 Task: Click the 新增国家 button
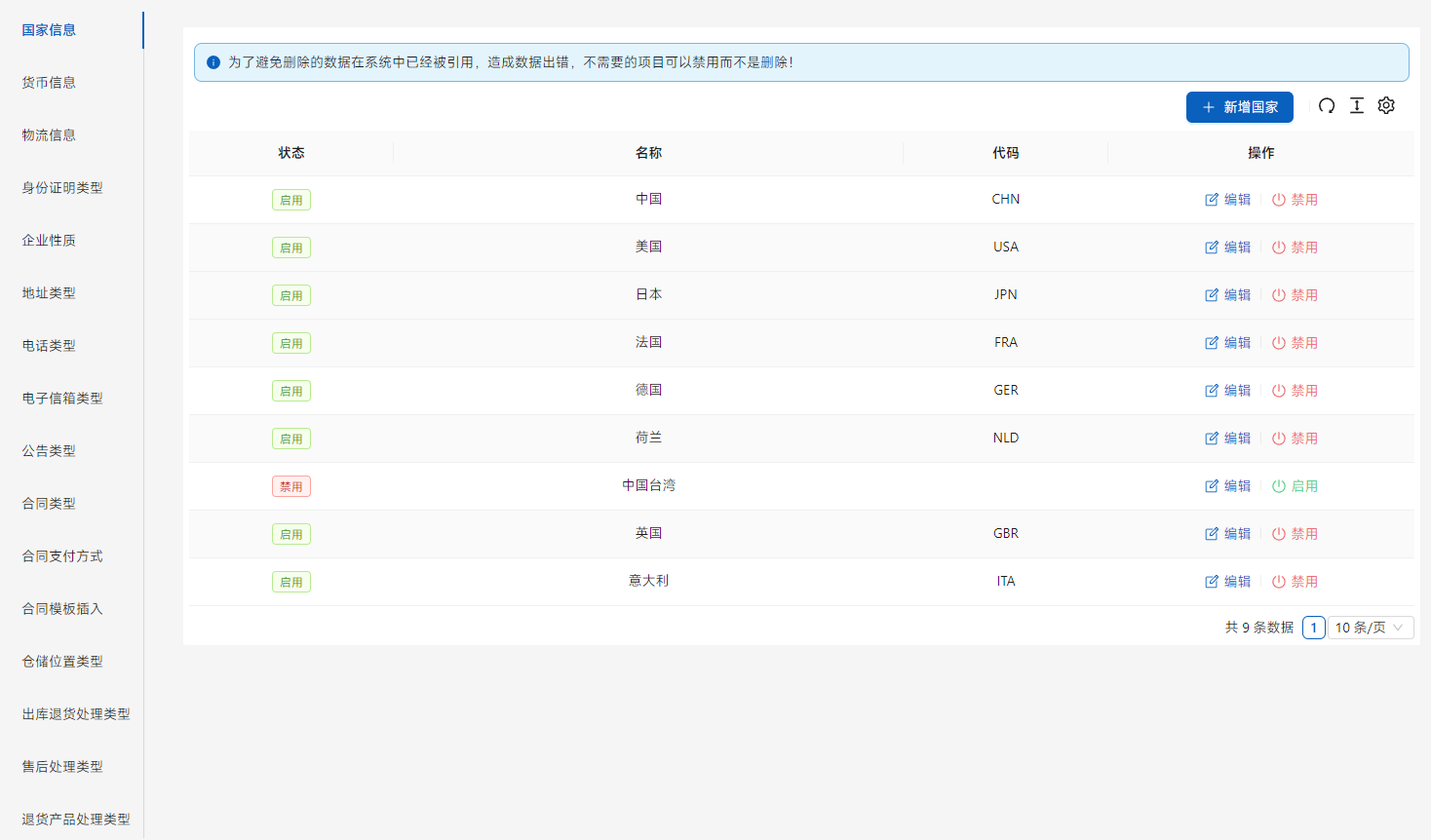(x=1239, y=107)
